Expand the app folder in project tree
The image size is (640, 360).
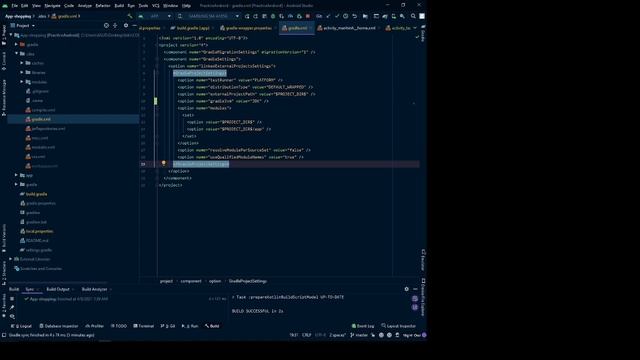[17, 175]
